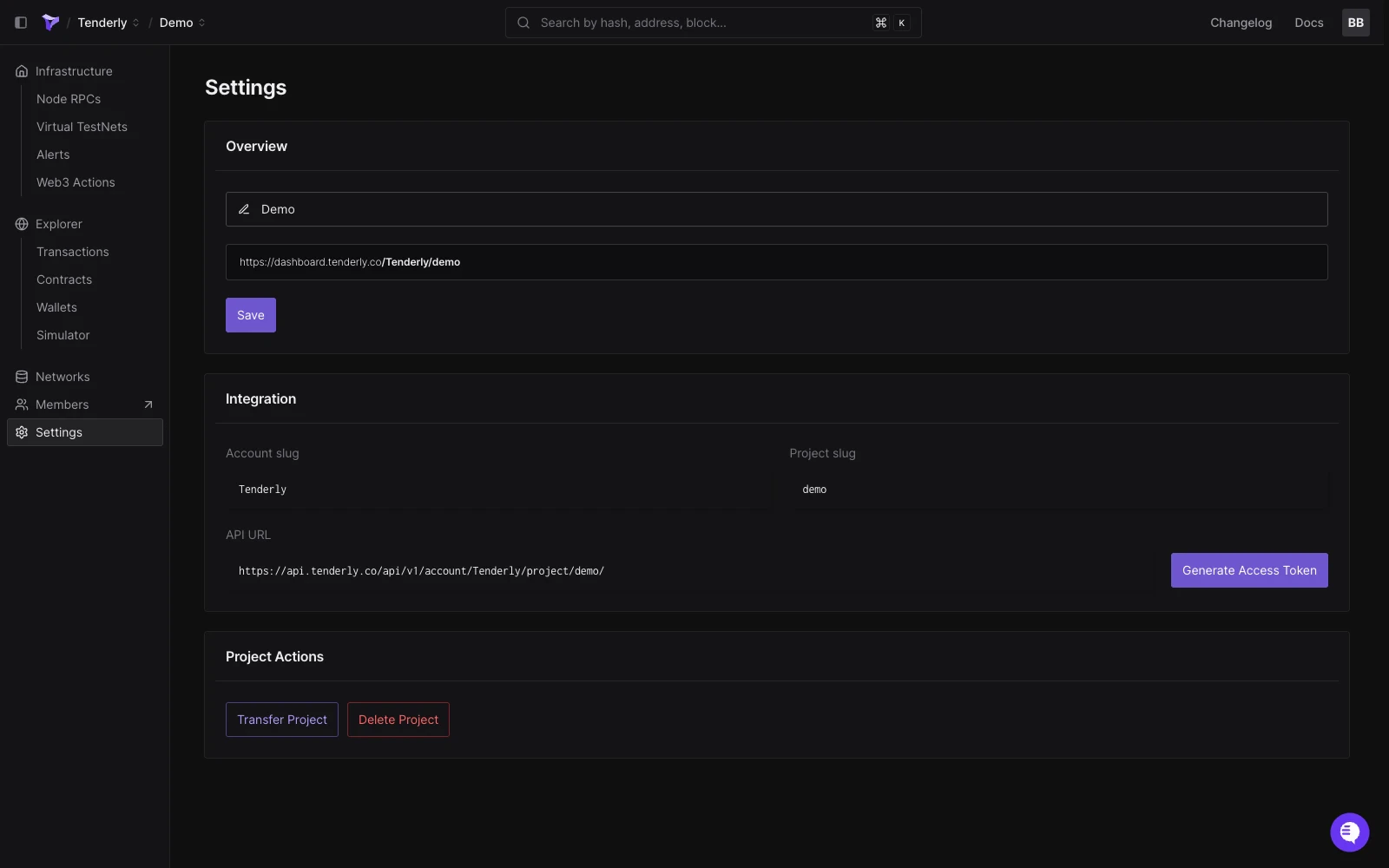Click the Networks database icon
This screenshot has height=868, width=1389.
[x=22, y=377]
